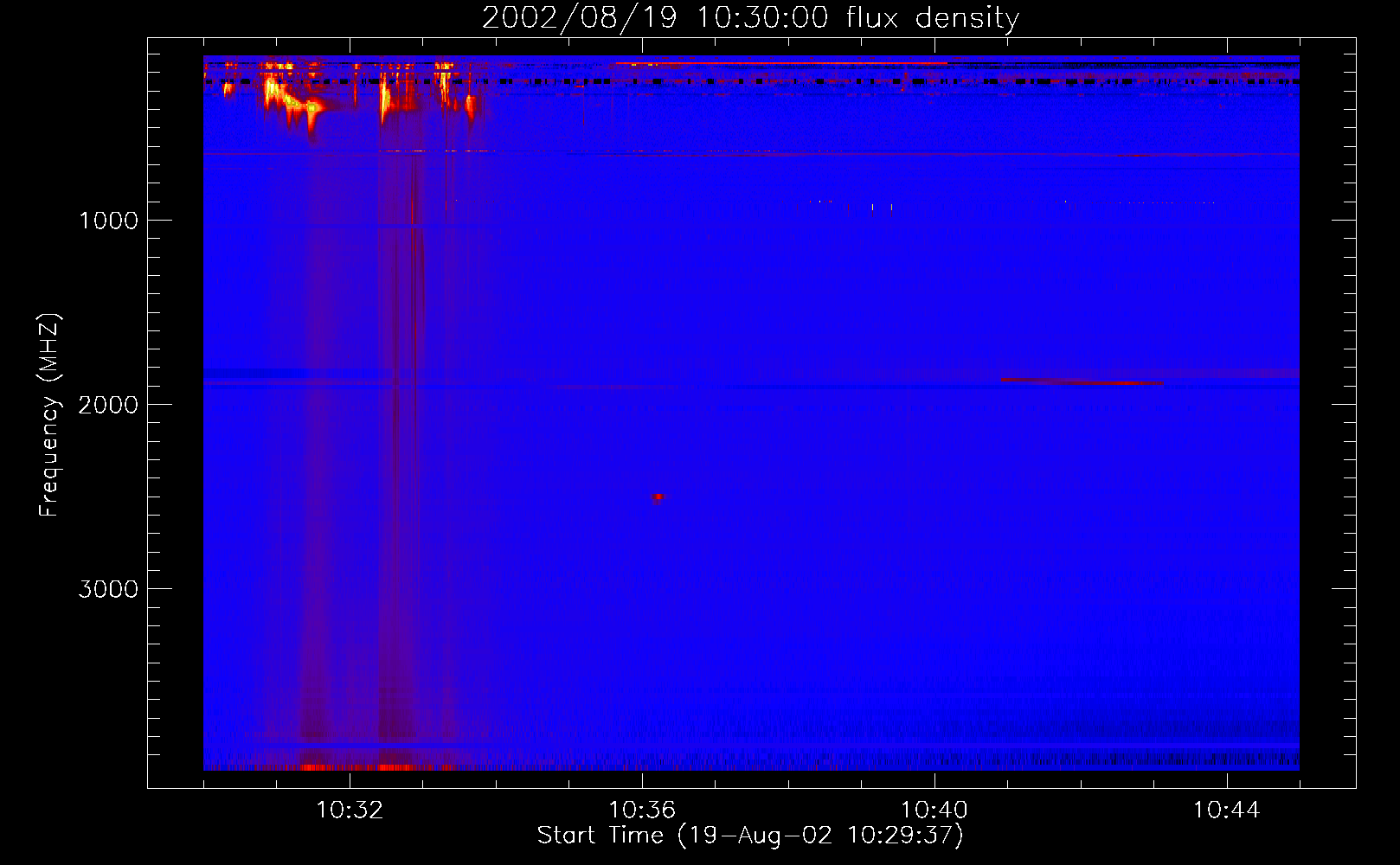This screenshot has height=865, width=1400.
Task: Click the red horizontal streak near 1900 MHz
Action: (1082, 381)
